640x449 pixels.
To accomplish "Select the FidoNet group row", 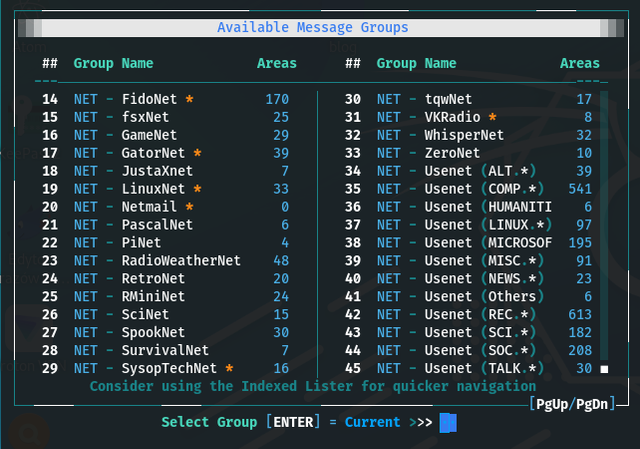I will (165, 99).
